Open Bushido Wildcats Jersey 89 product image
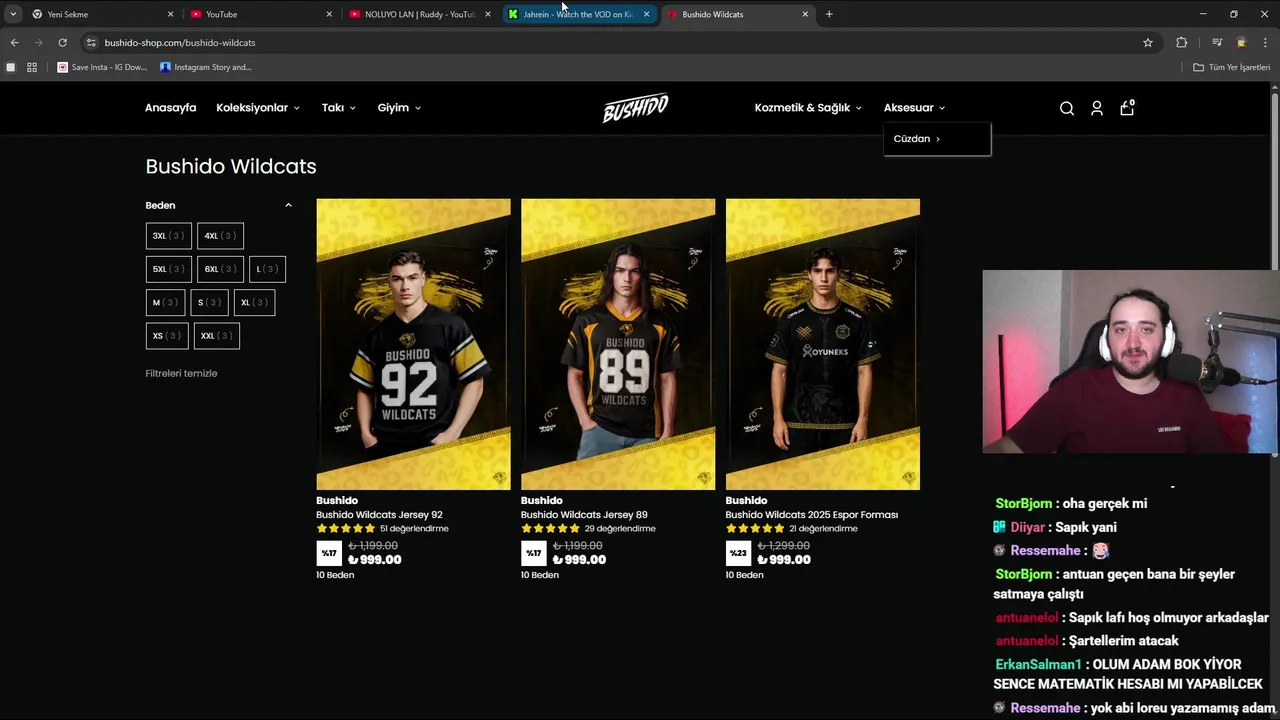 (618, 344)
